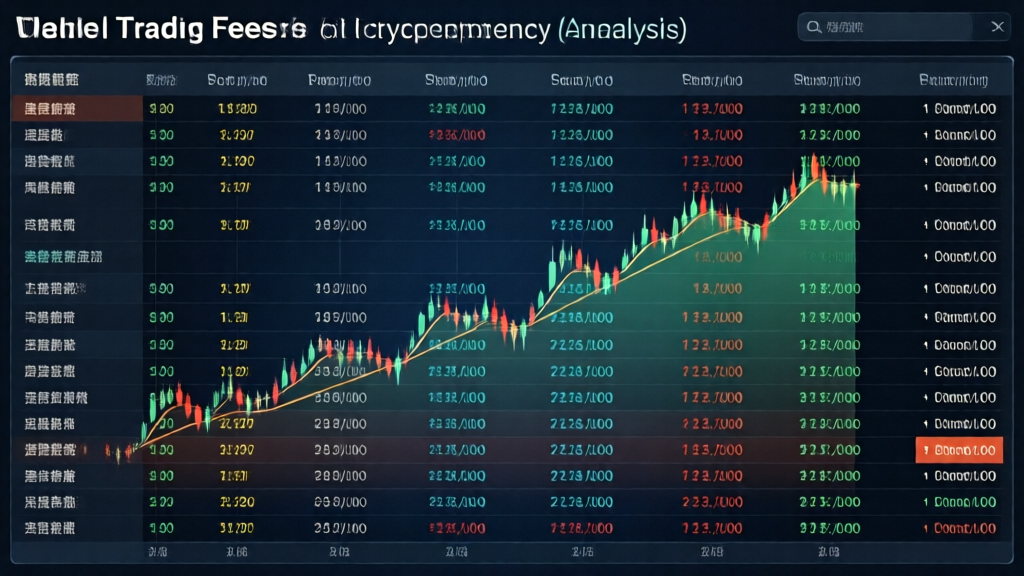Click the page title 'Trading Fees' heading
This screenshot has height=576, width=1024.
click(x=160, y=28)
